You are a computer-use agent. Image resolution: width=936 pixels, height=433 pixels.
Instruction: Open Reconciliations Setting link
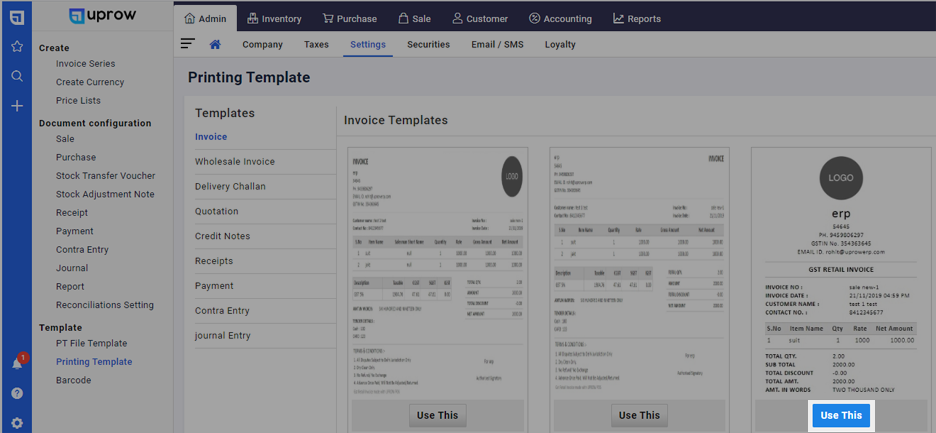105,305
